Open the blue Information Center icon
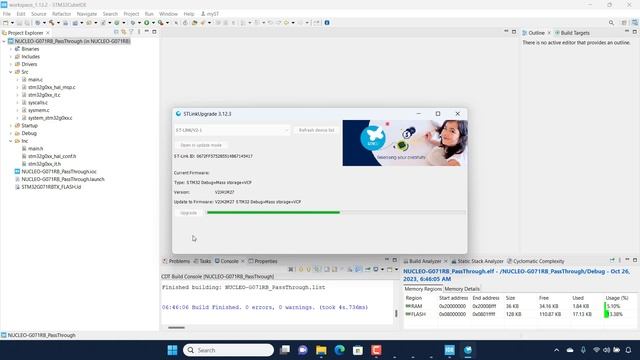The height and width of the screenshot is (360, 640). (327, 23)
